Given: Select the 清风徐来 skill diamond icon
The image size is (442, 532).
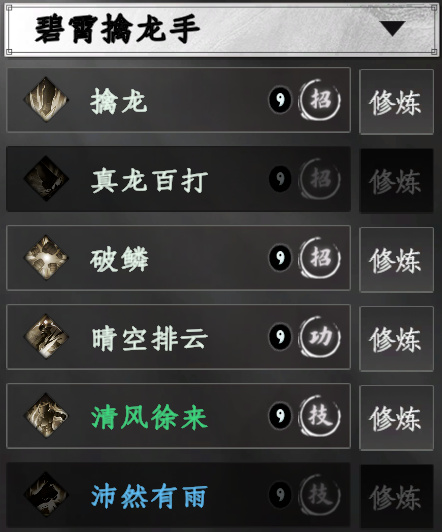Looking at the screenshot, I should pos(46,416).
